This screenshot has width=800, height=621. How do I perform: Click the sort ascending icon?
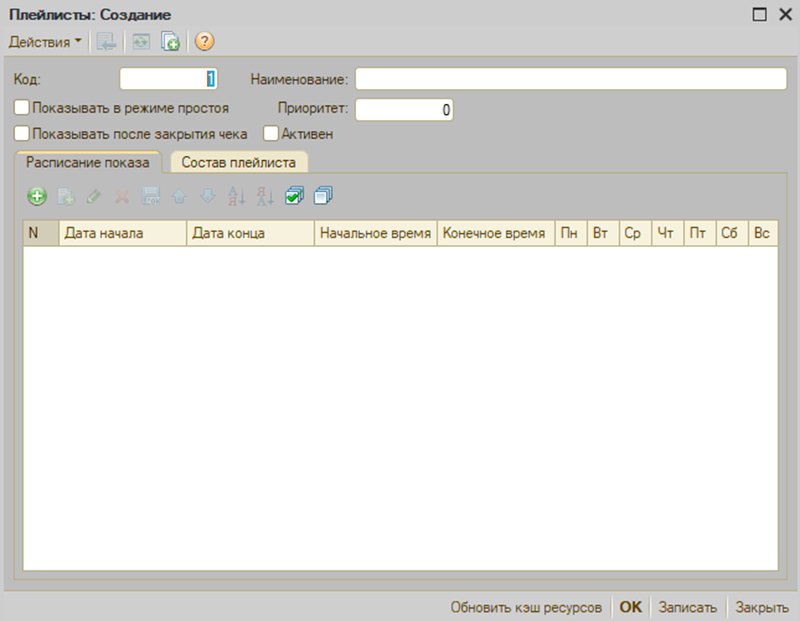pos(237,196)
